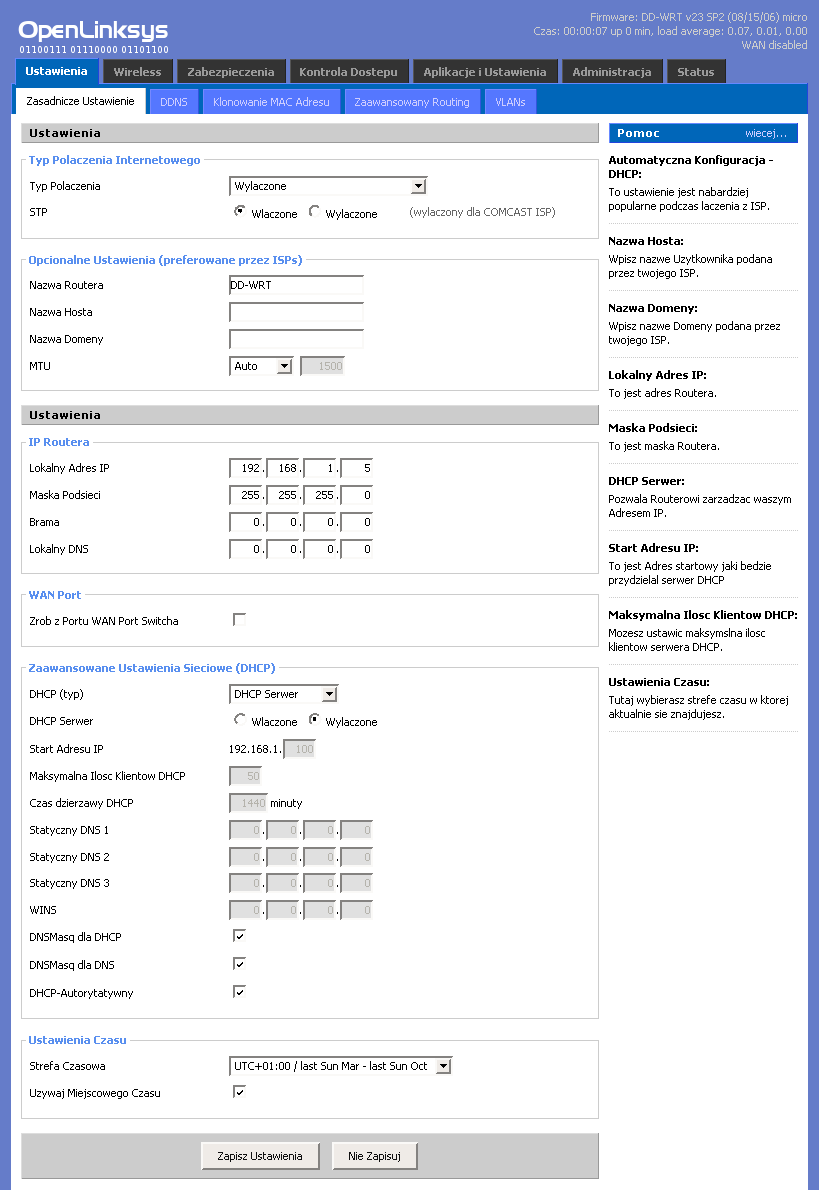The width and height of the screenshot is (819, 1190).
Task: Click the Firmware DD-WRT v23 SP2 text
Action: click(x=698, y=17)
